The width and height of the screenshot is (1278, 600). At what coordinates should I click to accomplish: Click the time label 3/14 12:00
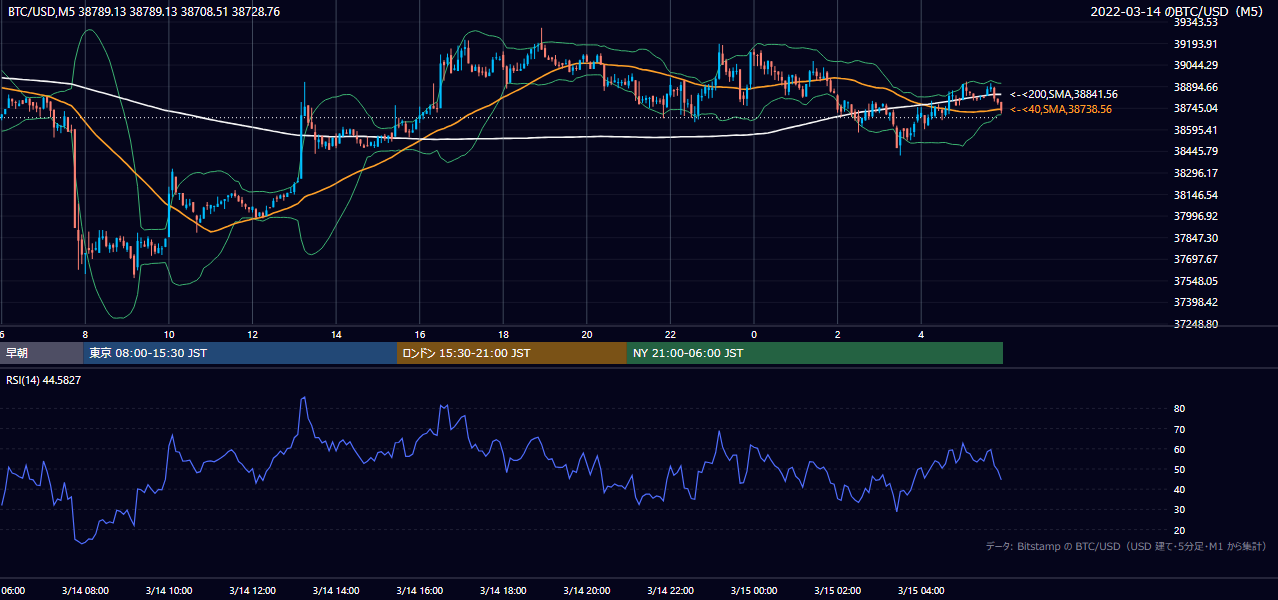252,591
